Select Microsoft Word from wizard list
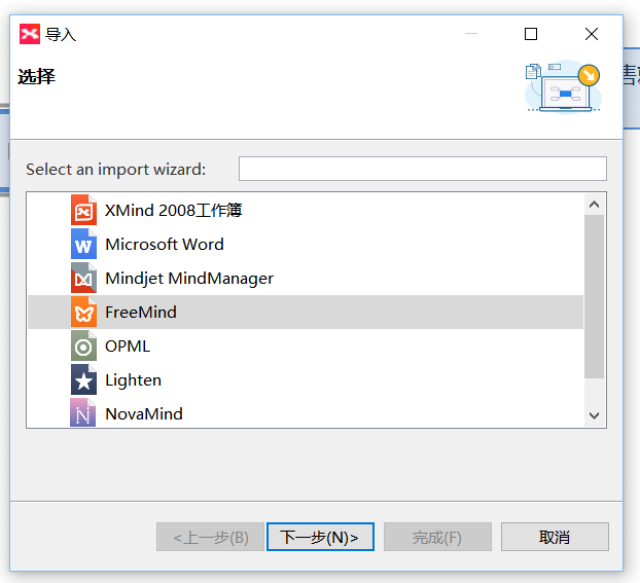 point(164,245)
